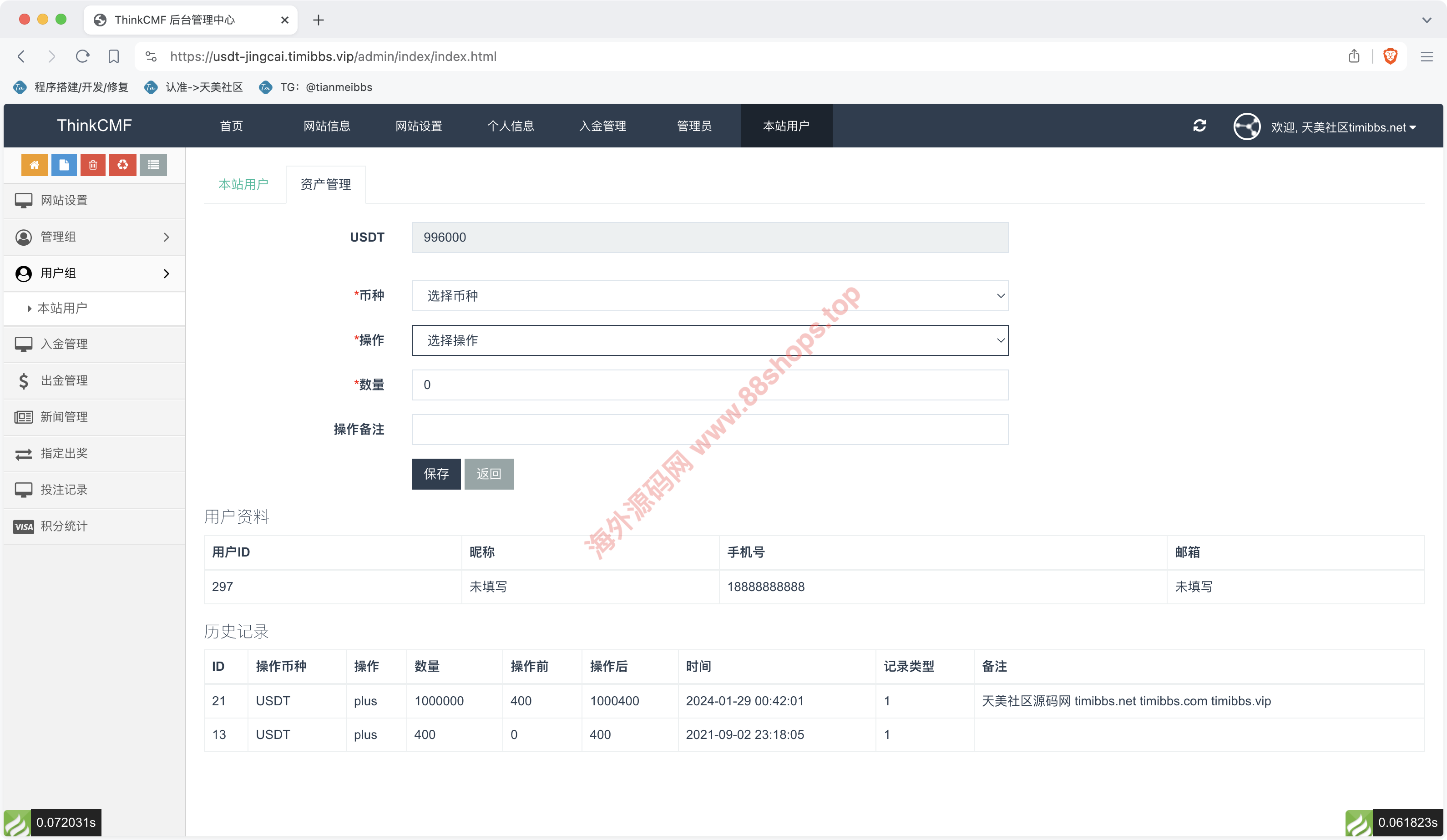Click the red trash shortcut icon
The width and height of the screenshot is (1447, 840).
point(93,165)
